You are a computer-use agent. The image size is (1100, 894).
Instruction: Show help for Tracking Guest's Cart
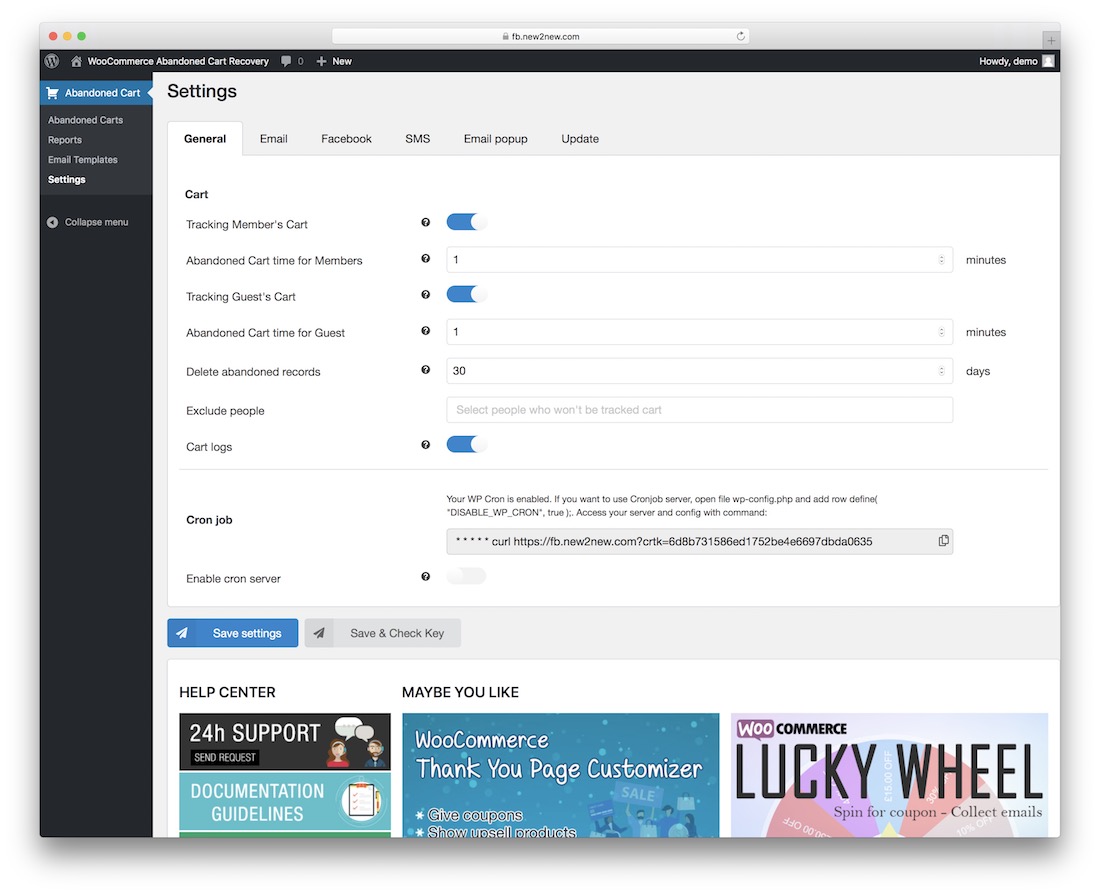pyautogui.click(x=425, y=295)
